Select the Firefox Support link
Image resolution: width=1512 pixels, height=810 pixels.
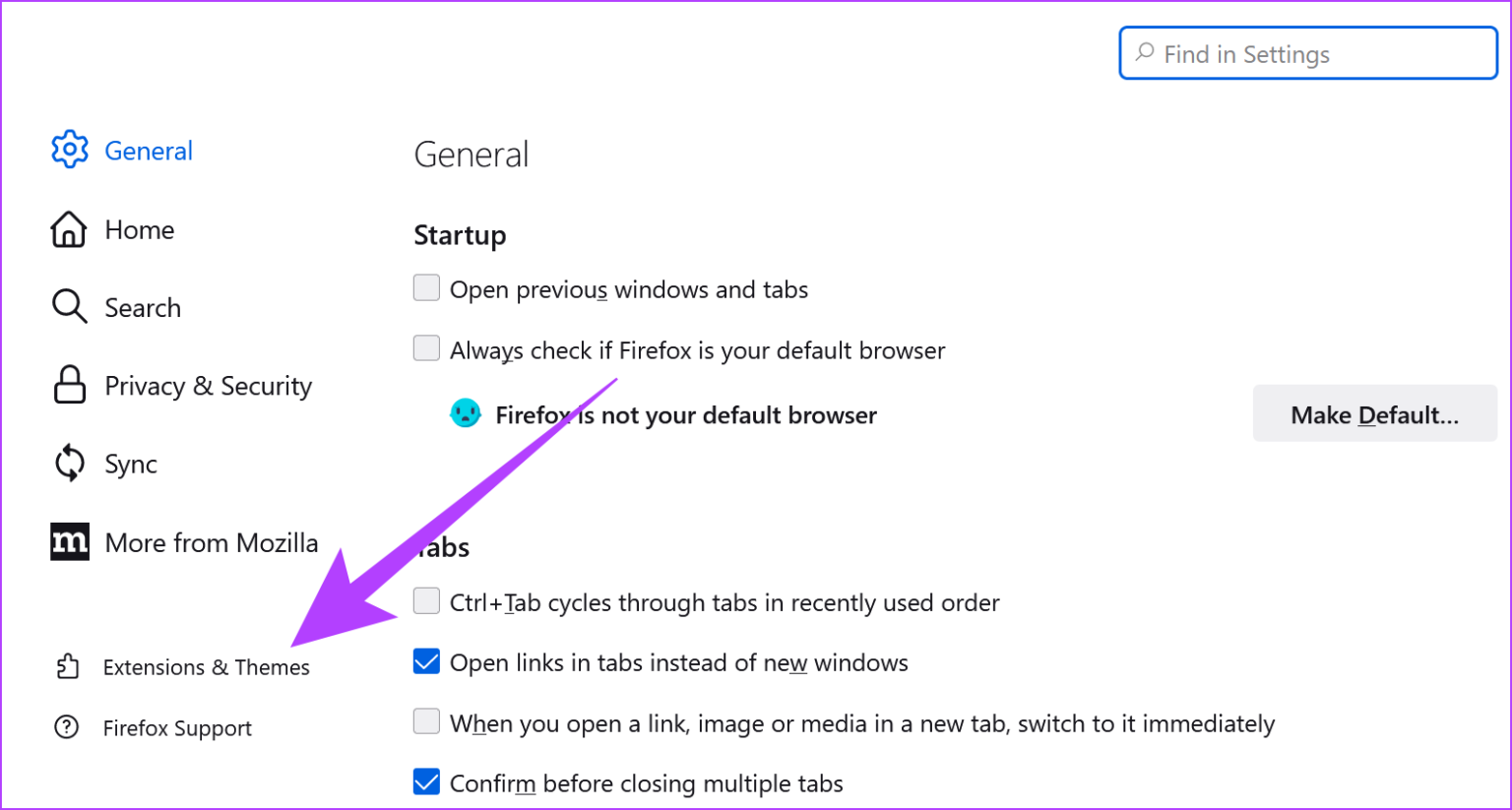177,727
